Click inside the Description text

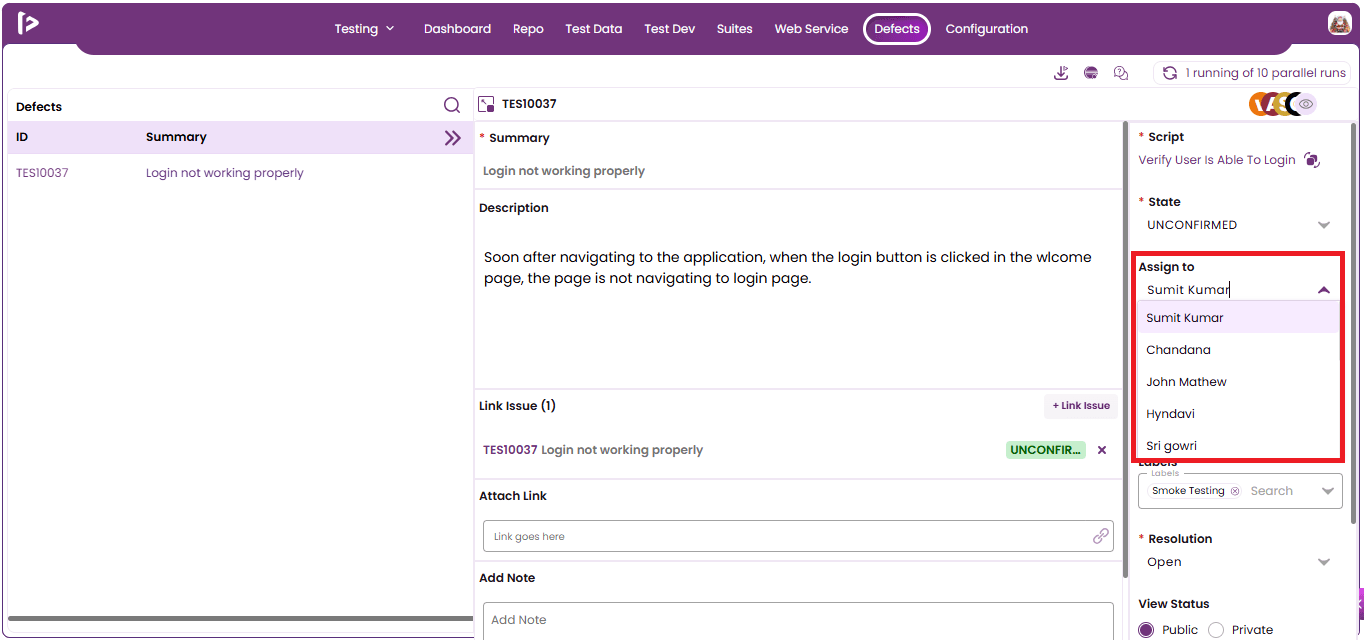click(787, 268)
